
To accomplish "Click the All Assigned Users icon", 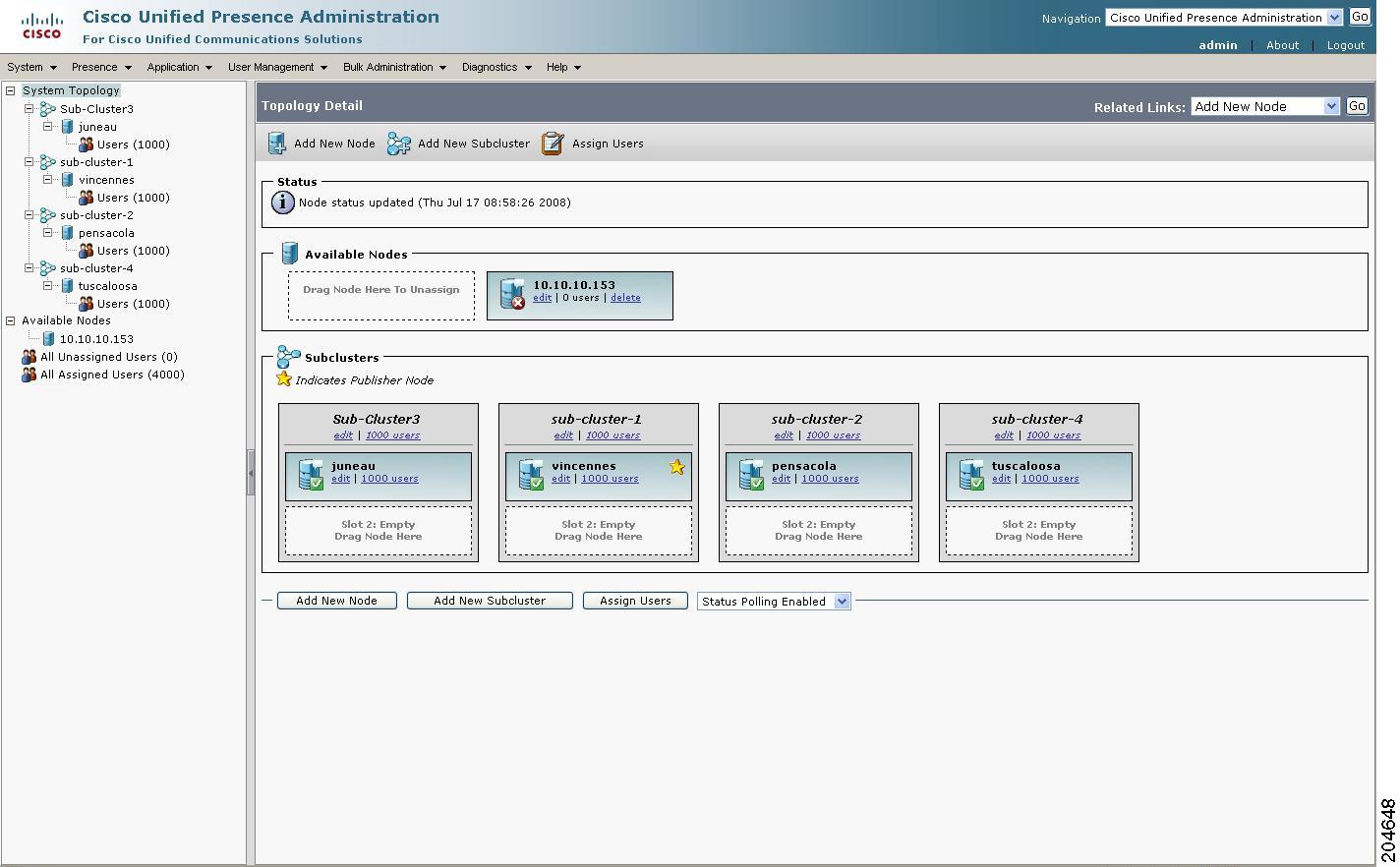I will (x=29, y=375).
